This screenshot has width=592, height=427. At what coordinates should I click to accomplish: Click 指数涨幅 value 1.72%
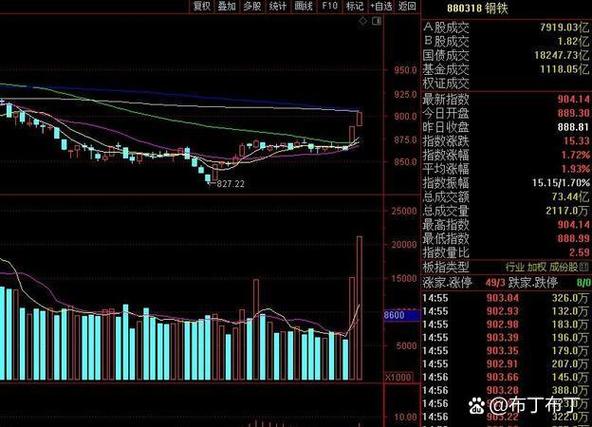(x=575, y=155)
